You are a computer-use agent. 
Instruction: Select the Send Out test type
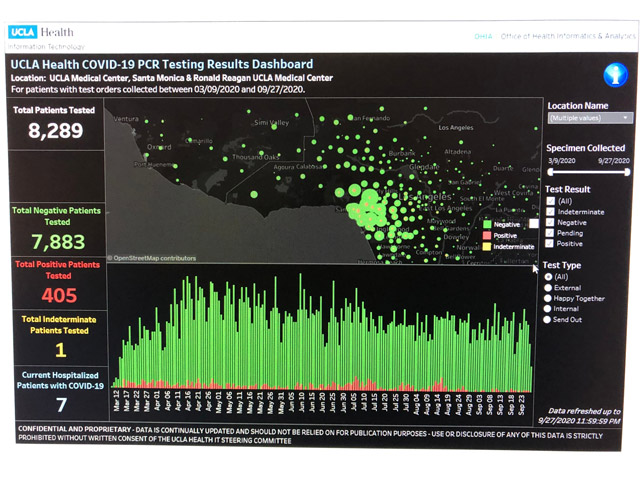click(547, 320)
